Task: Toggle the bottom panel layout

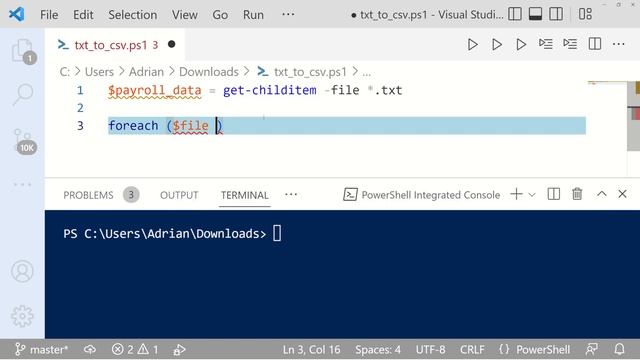Action: click(536, 14)
